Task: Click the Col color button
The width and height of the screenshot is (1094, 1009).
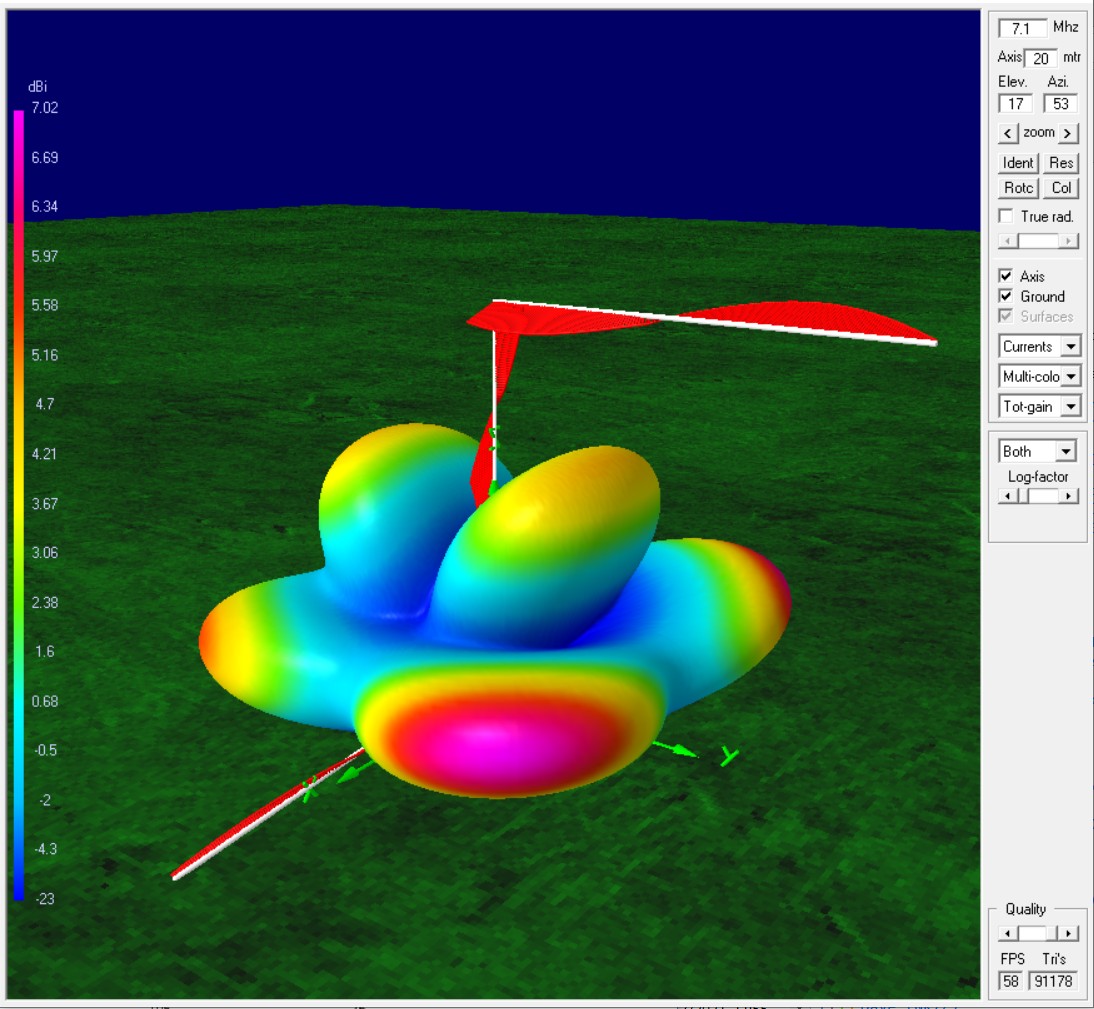Action: [1061, 188]
